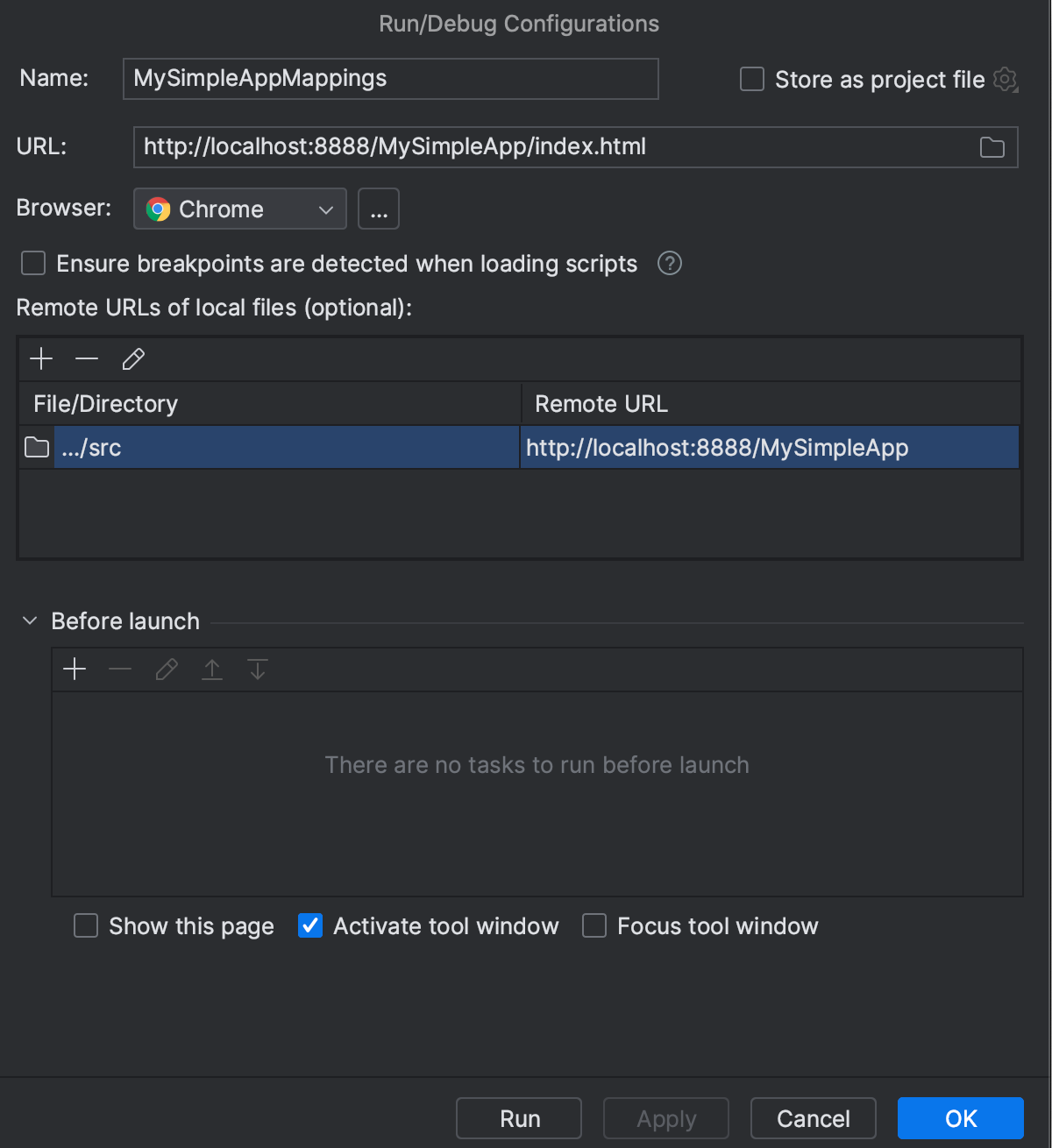Click the move task up arrow
This screenshot has width=1052, height=1148.
(211, 669)
